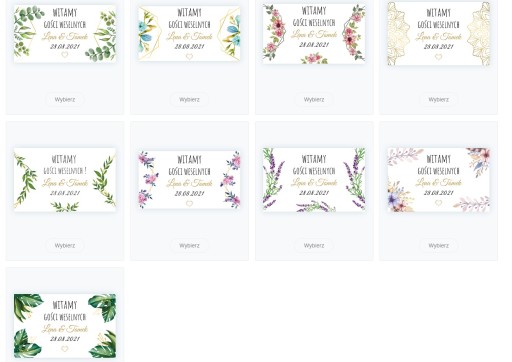
Task: Click Wybierz under the gold floral design
Action: 438,99
